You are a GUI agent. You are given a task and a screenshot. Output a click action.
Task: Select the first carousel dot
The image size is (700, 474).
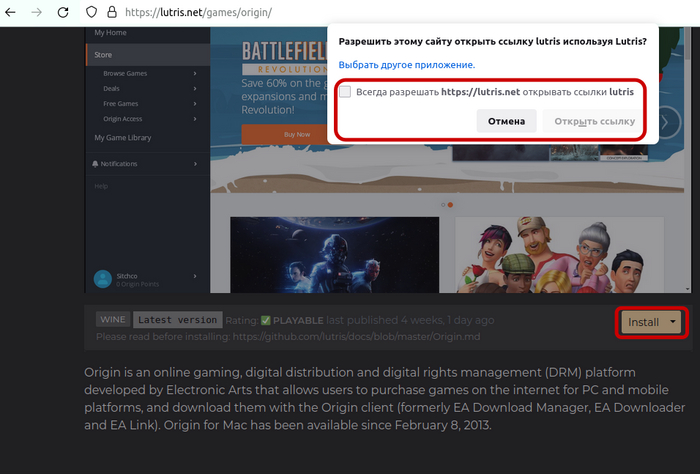coord(443,205)
